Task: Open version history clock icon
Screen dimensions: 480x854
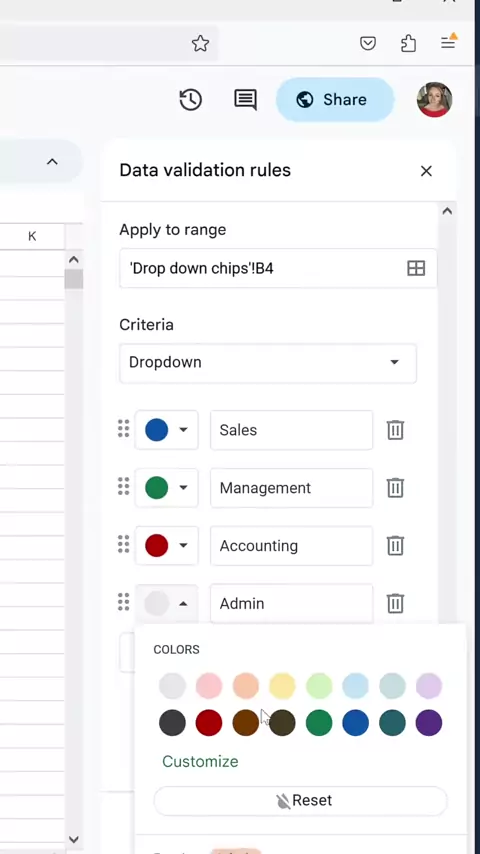Action: point(190,100)
